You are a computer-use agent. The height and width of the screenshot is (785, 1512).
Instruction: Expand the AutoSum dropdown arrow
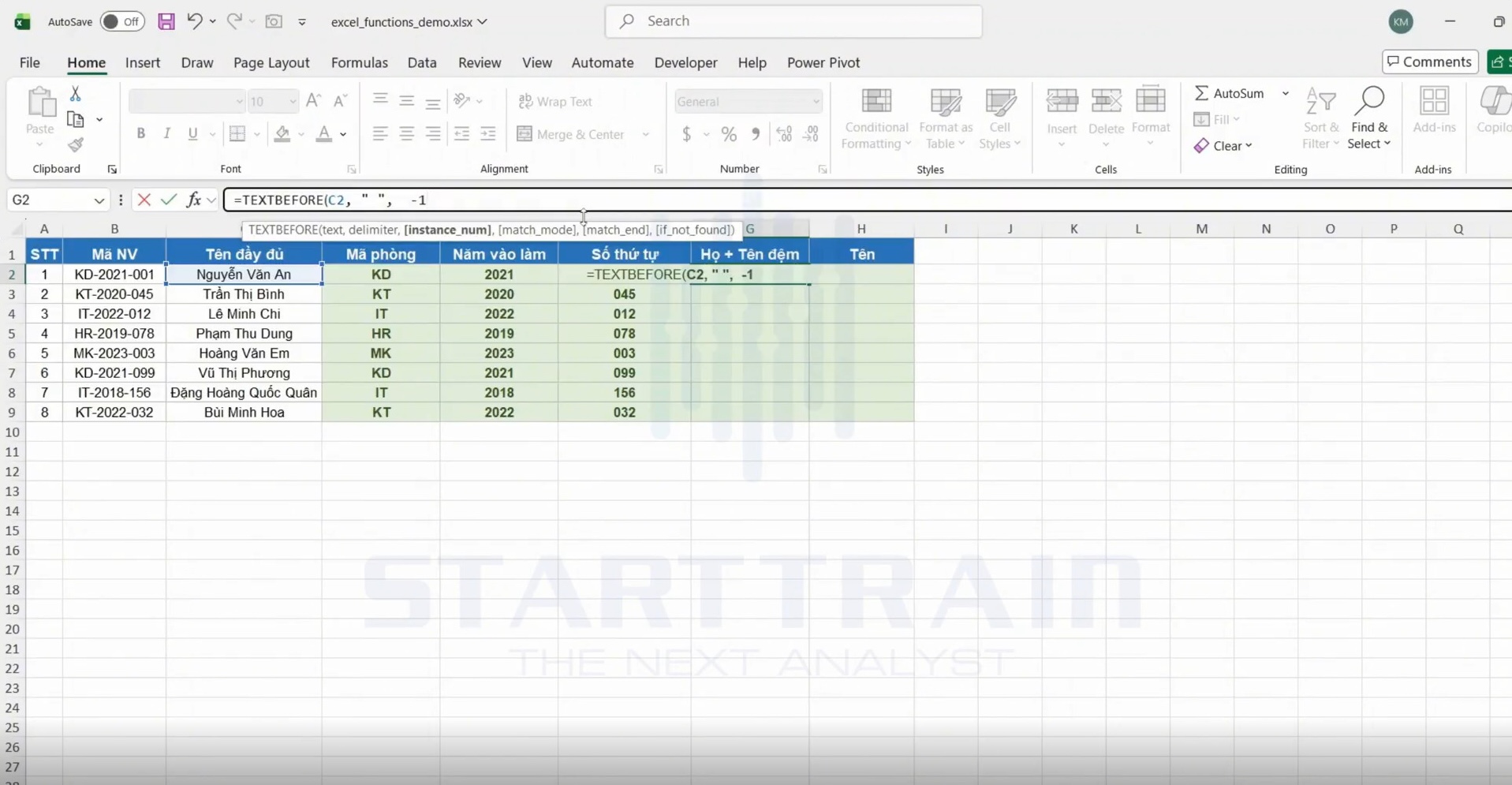click(1286, 93)
